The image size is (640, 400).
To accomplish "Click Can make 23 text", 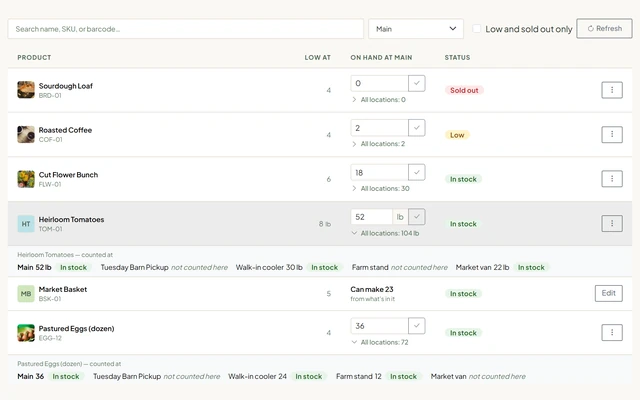I will [372, 289].
